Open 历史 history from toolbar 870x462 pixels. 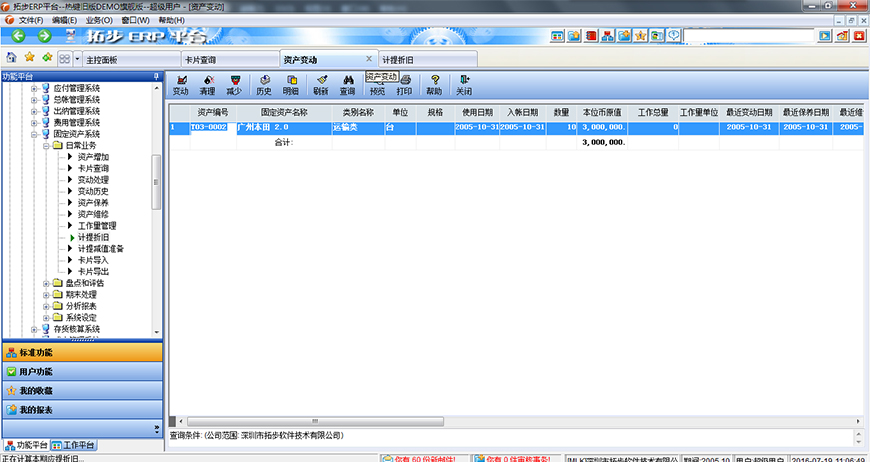point(264,84)
